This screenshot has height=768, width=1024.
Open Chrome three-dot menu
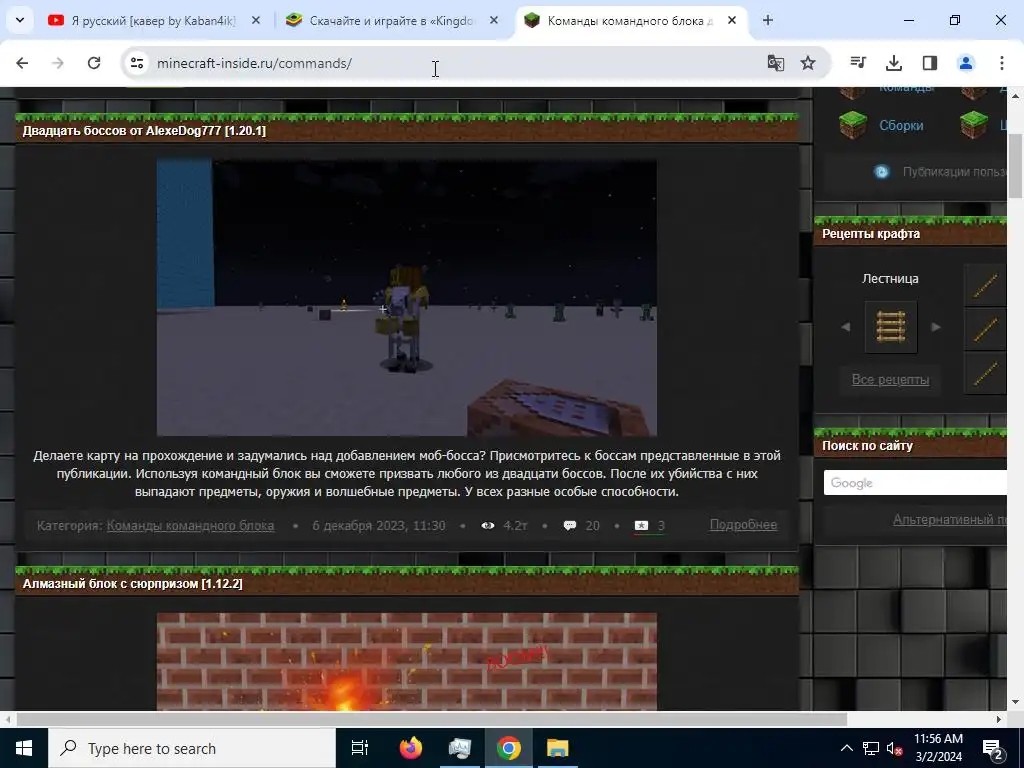(x=1002, y=63)
